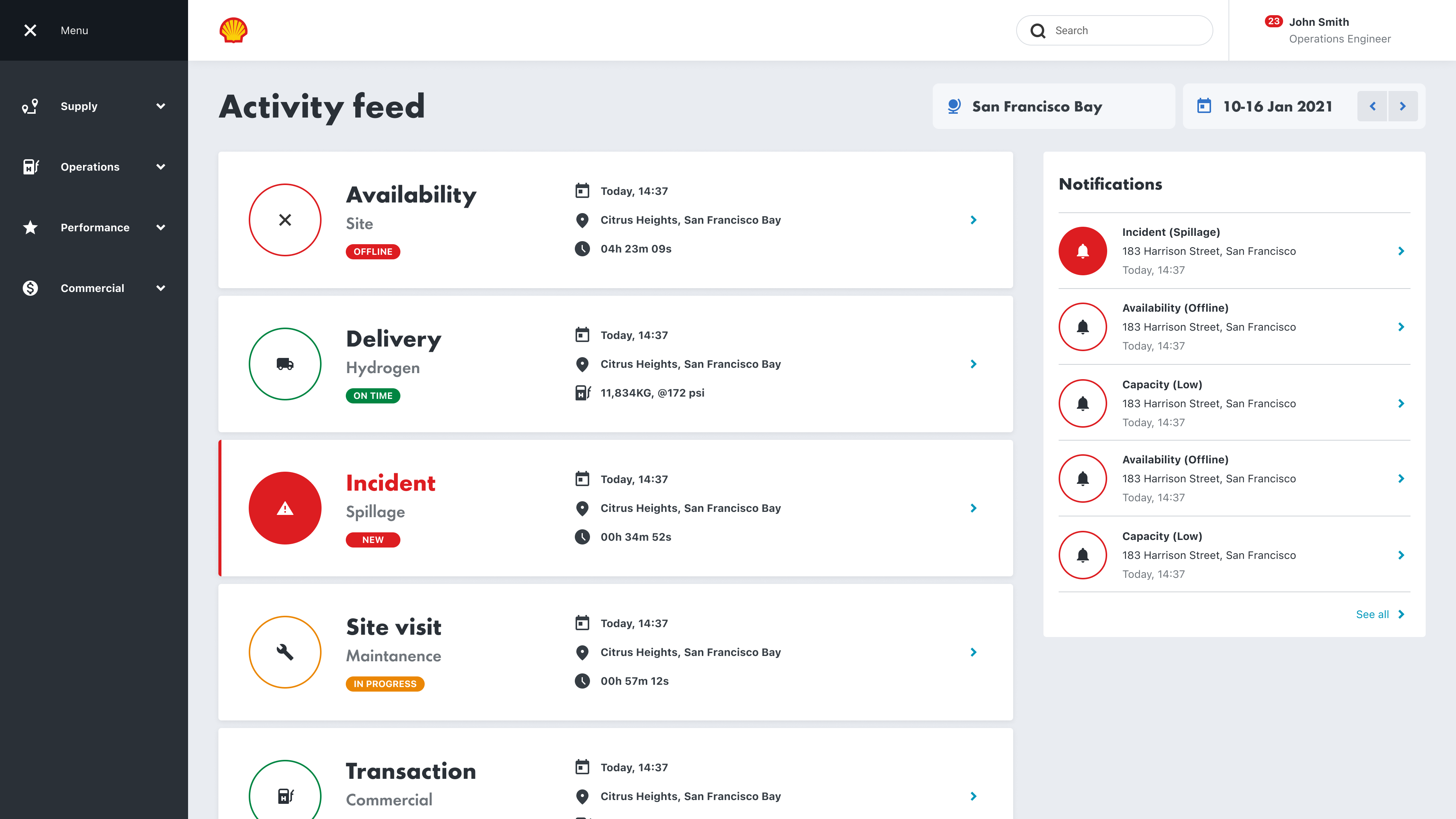Go to previous week date range

coord(1372,106)
